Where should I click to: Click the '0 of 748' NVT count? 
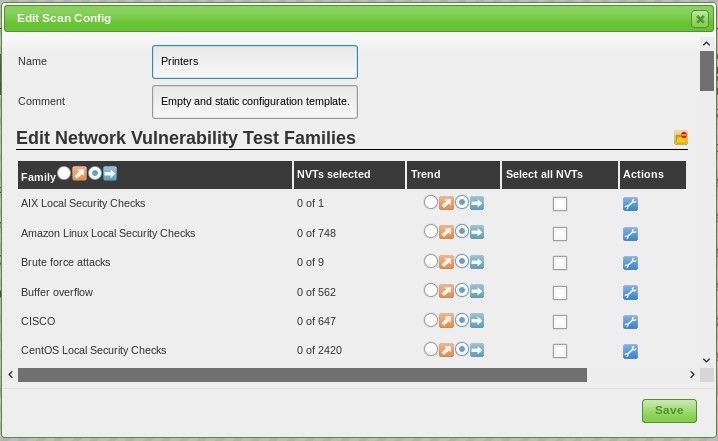316,233
